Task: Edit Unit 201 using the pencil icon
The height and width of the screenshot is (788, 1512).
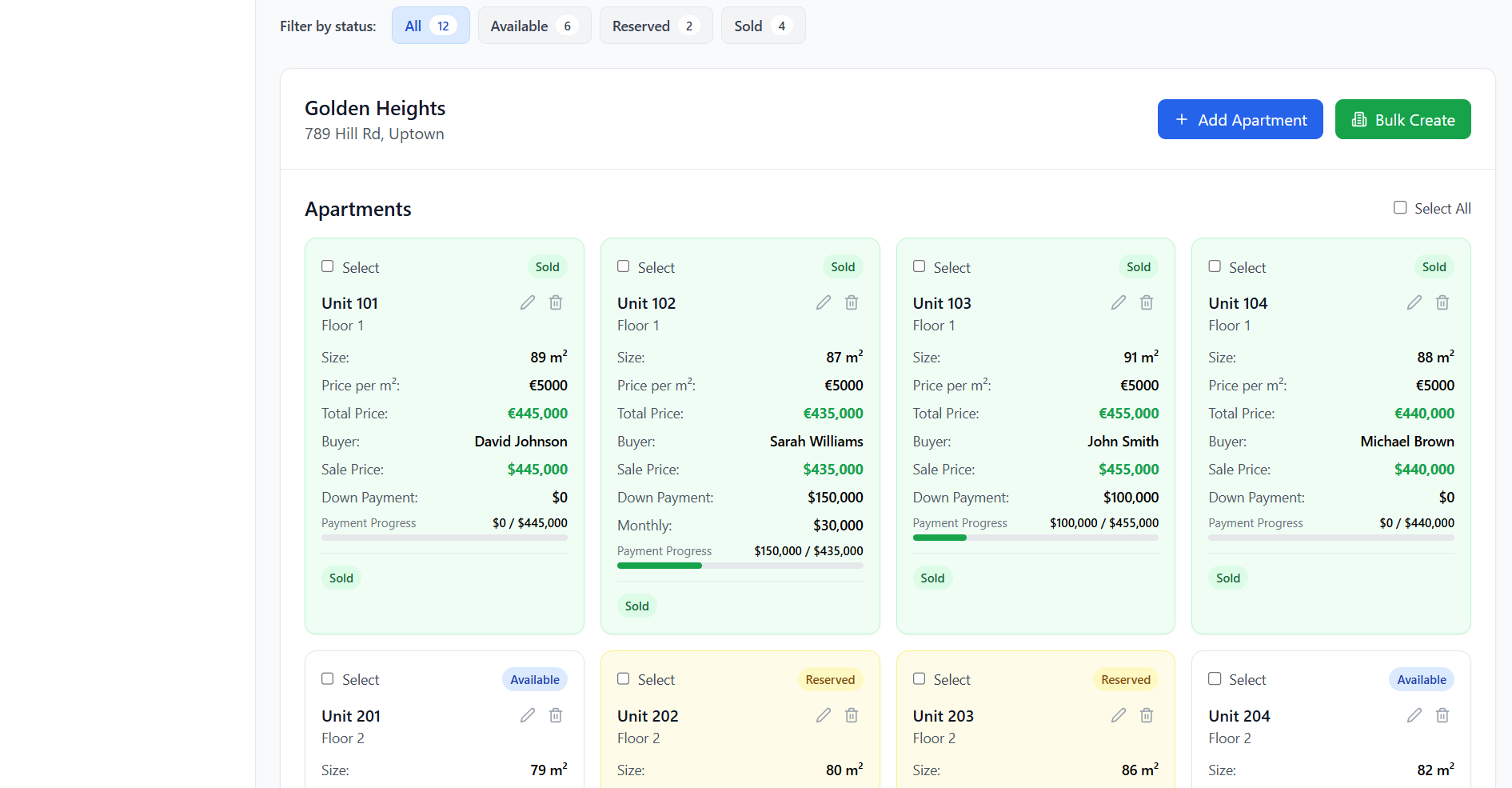Action: pyautogui.click(x=528, y=715)
